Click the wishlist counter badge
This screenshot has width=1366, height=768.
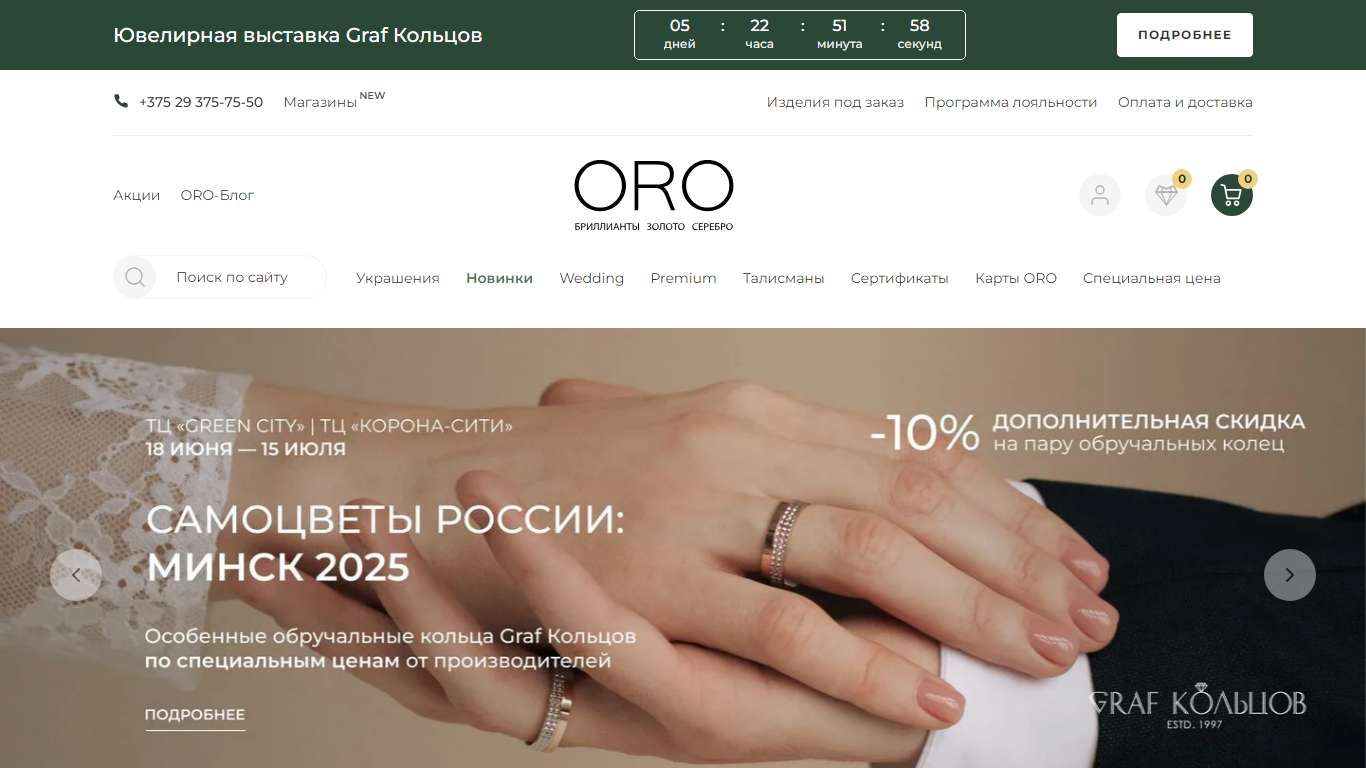[x=1182, y=179]
